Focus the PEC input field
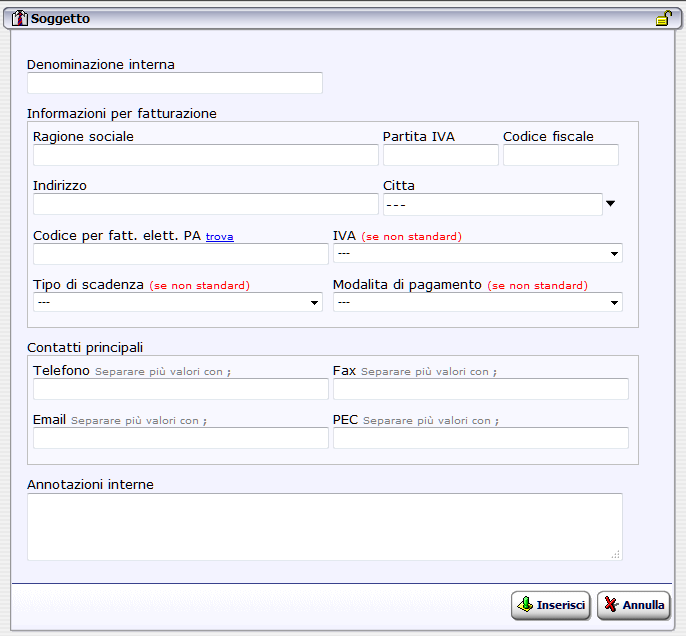Screen dimensions: 686x636 point(480,438)
